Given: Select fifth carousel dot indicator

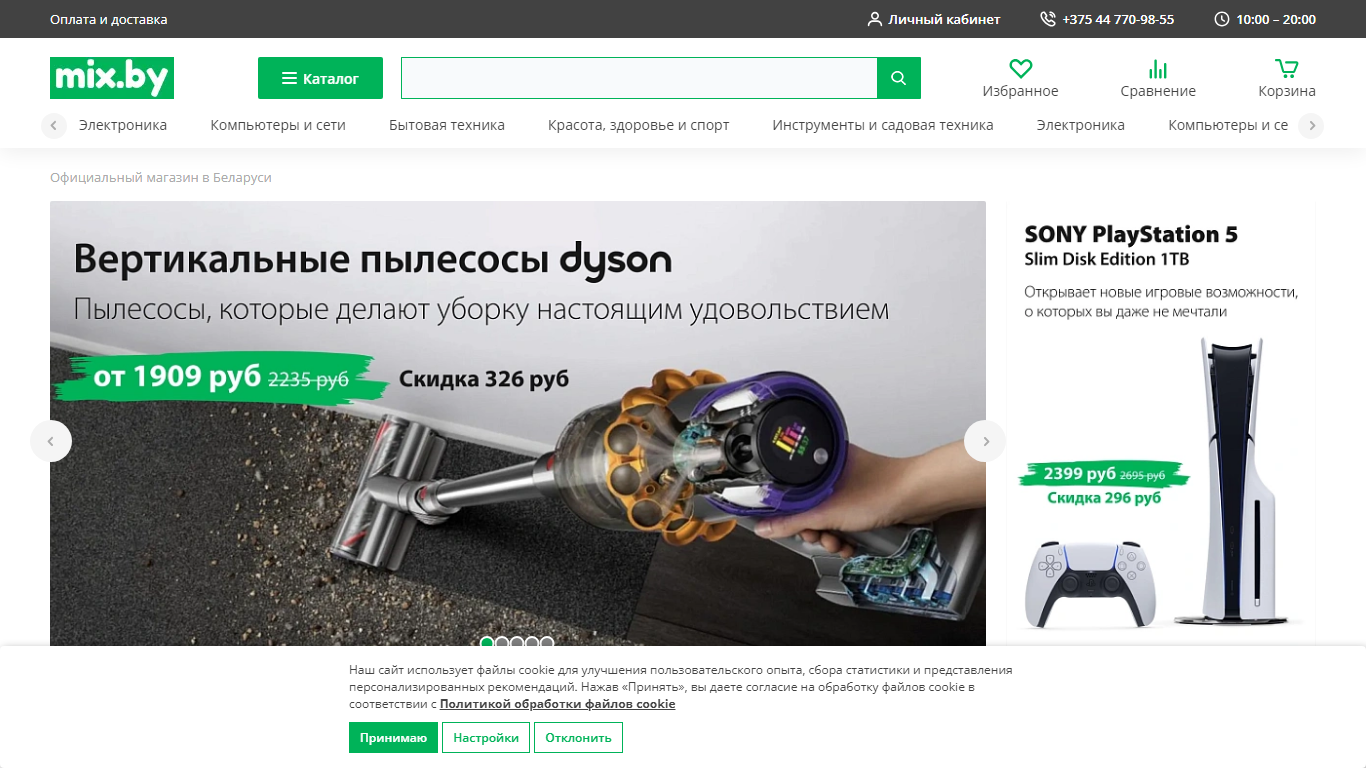Looking at the screenshot, I should [x=547, y=642].
